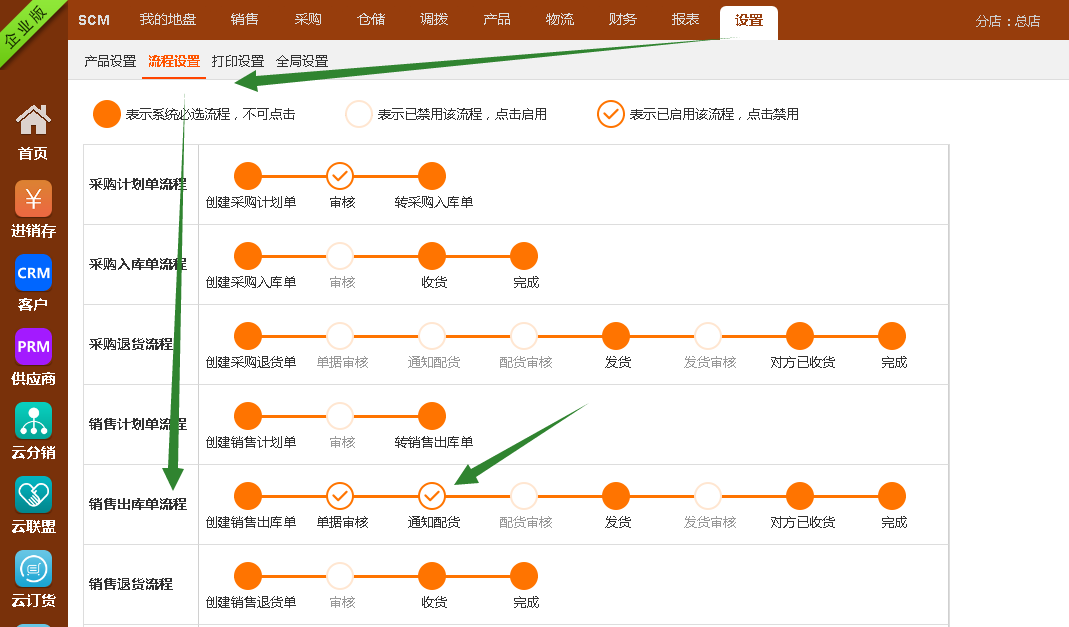
Task: Open the CRM 客户 sidebar icon
Action: 33,273
